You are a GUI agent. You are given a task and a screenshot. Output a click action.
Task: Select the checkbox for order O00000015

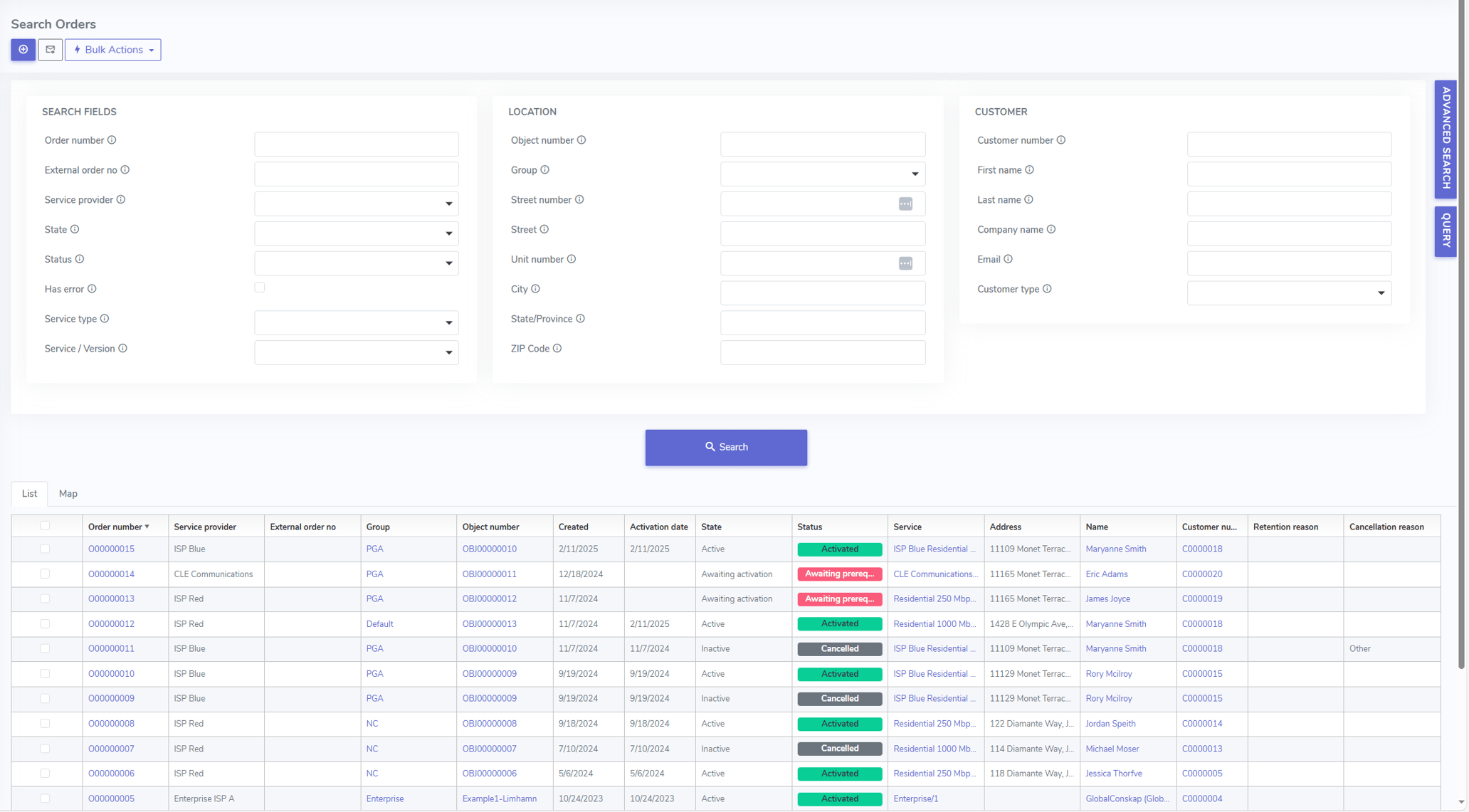[45, 549]
